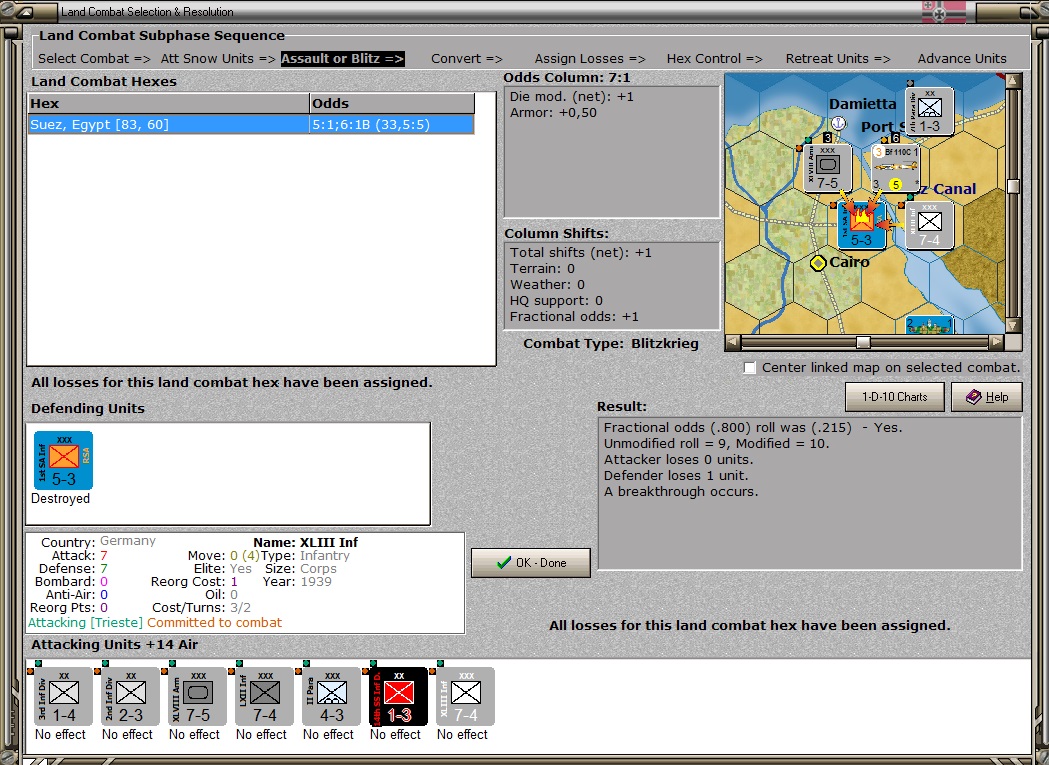Click the port anchor symbol near Damietta
This screenshot has height=765, width=1049.
838,123
